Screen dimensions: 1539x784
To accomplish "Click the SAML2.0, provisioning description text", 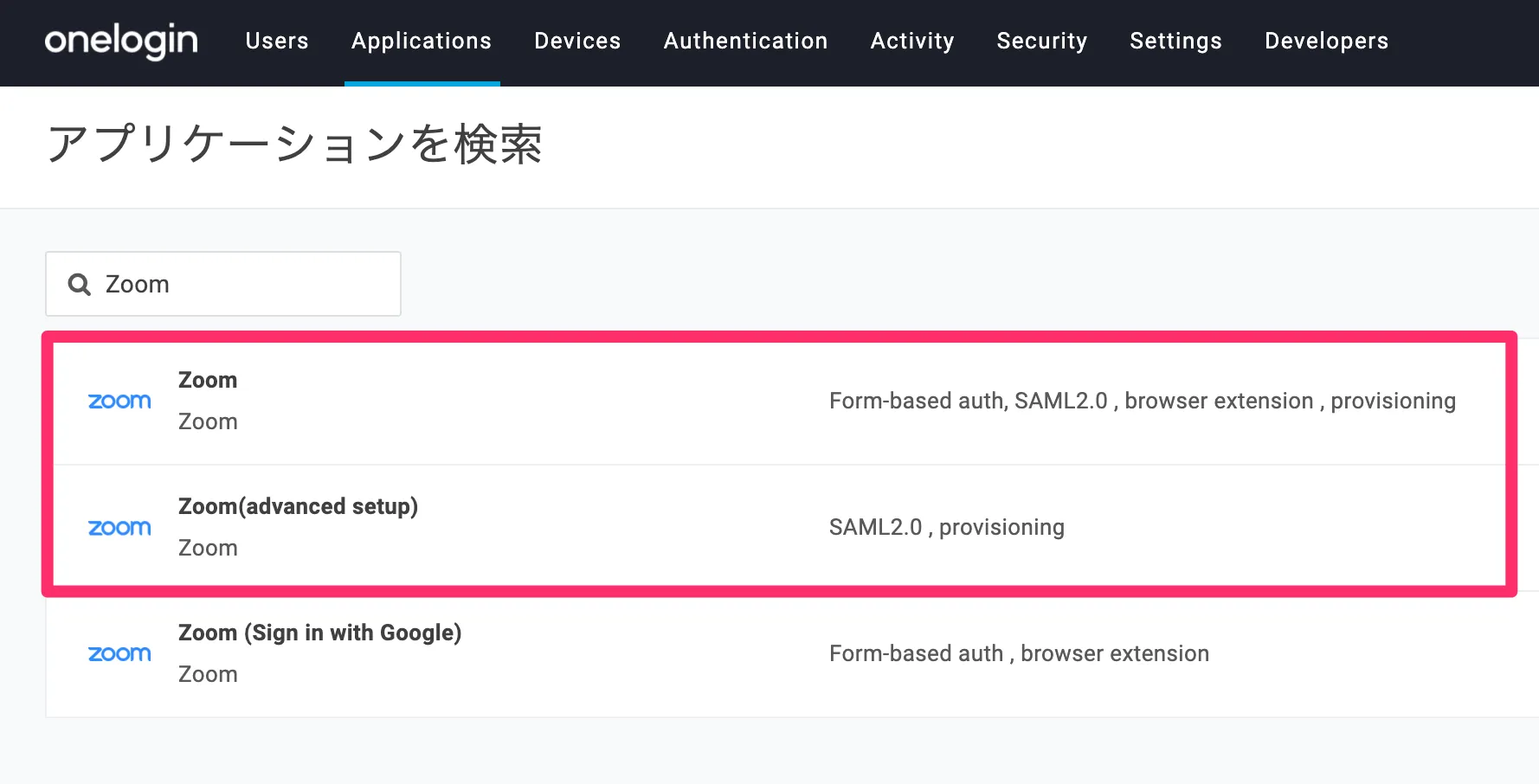I will click(x=946, y=528).
